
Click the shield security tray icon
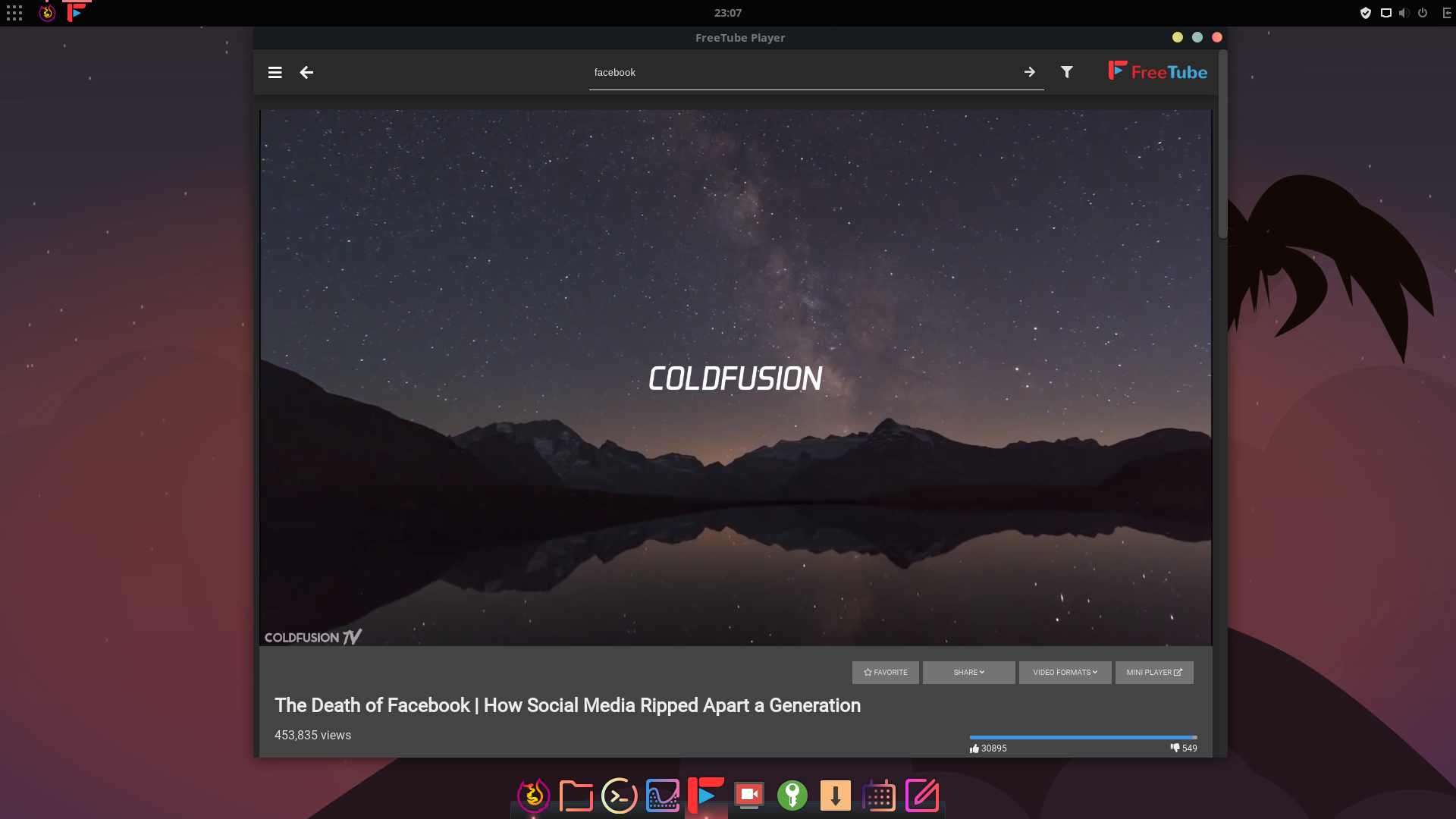pyautogui.click(x=1366, y=13)
